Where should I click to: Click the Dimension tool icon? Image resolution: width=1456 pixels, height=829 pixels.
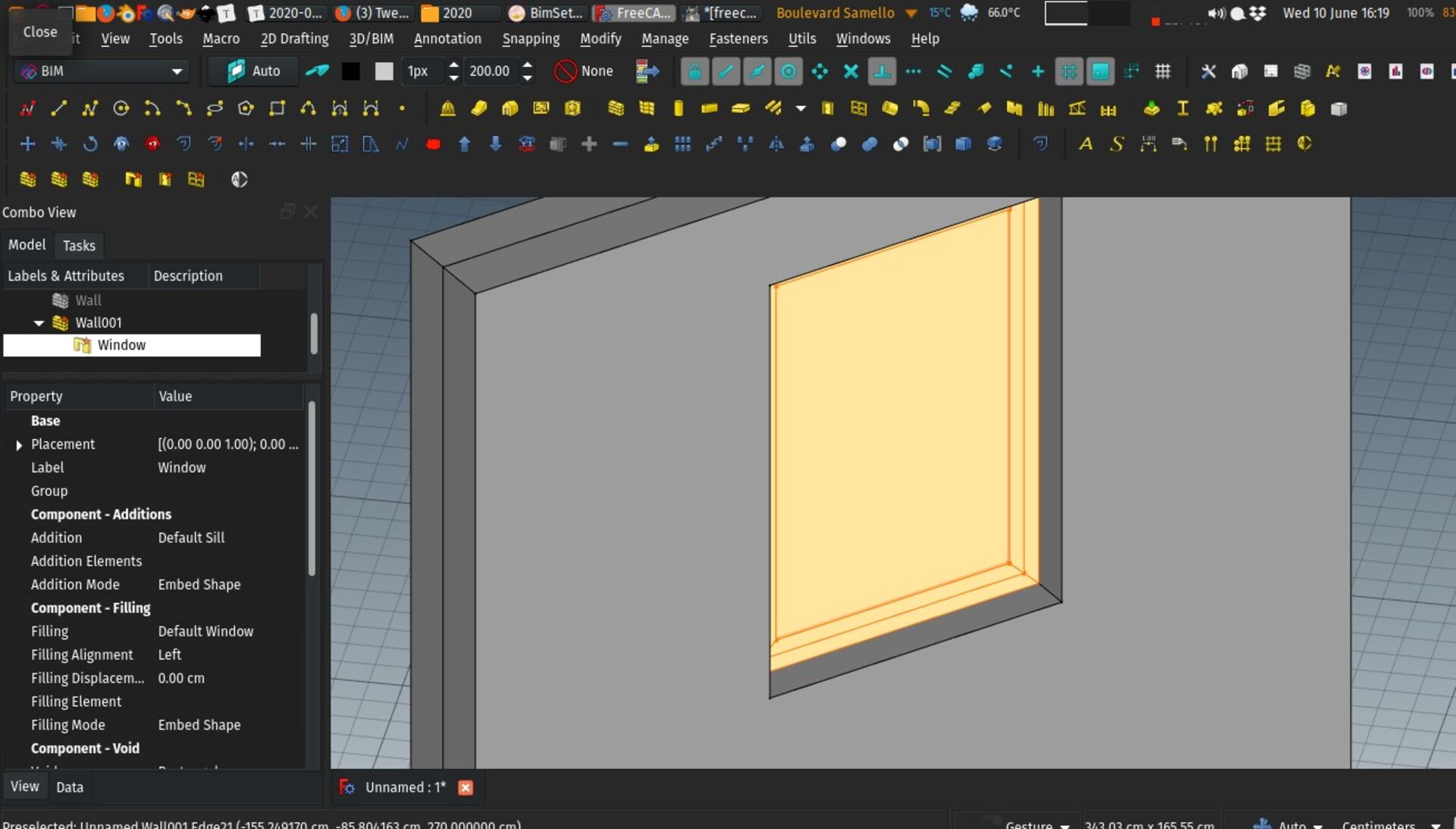coord(1148,143)
